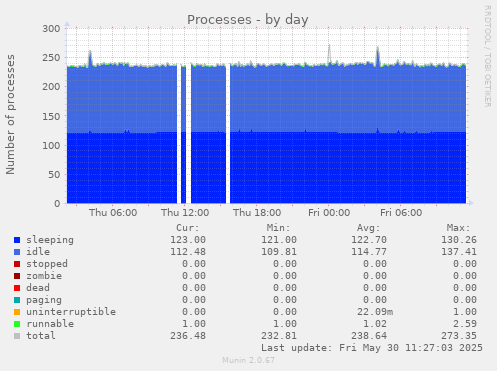Click idle maximum value 137.41
497x371 pixels.
click(x=459, y=252)
